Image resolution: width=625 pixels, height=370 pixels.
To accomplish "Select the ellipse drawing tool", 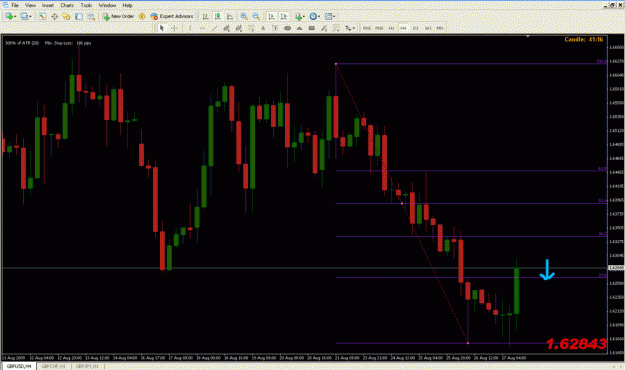I will [287, 28].
